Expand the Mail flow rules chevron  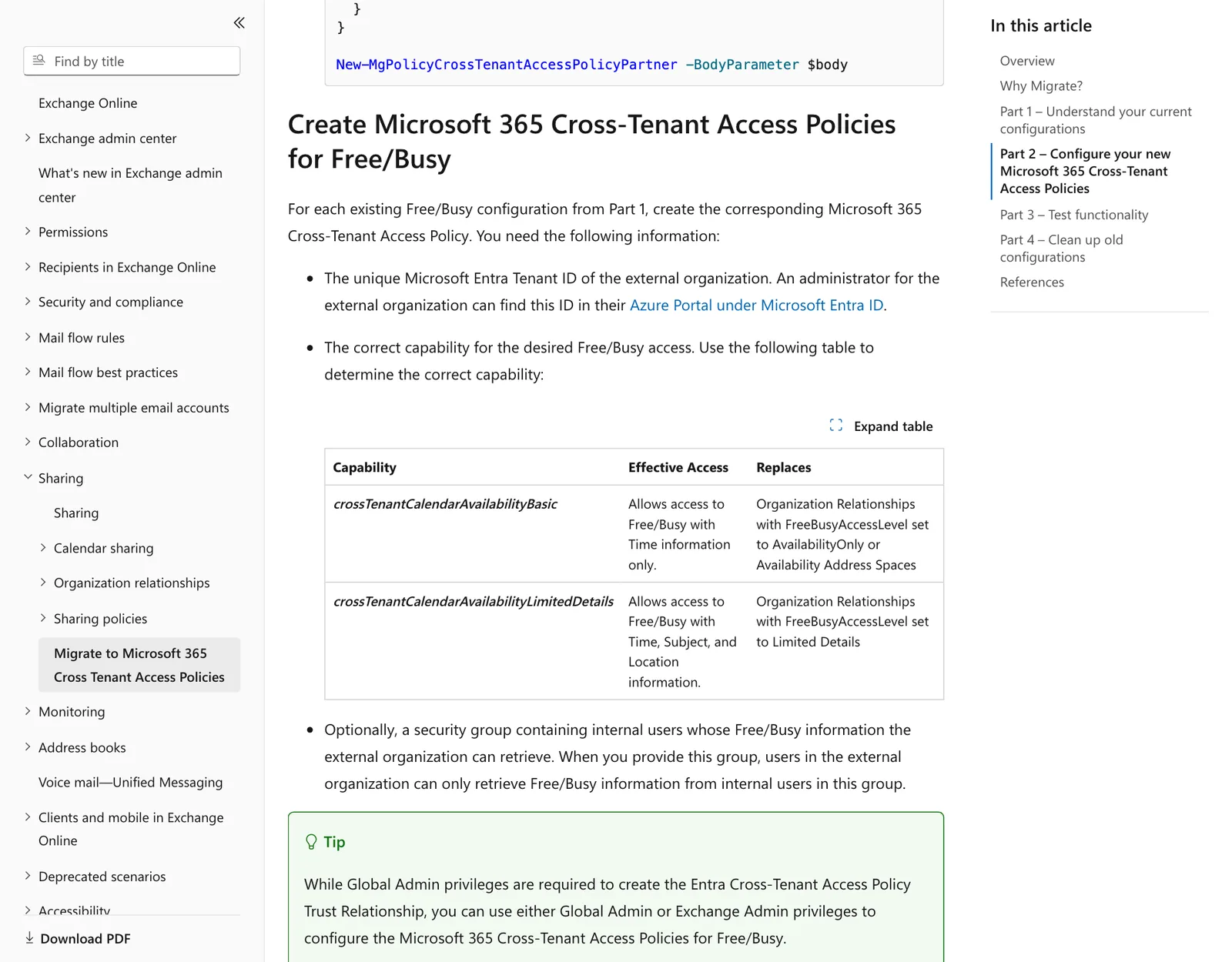(x=28, y=336)
